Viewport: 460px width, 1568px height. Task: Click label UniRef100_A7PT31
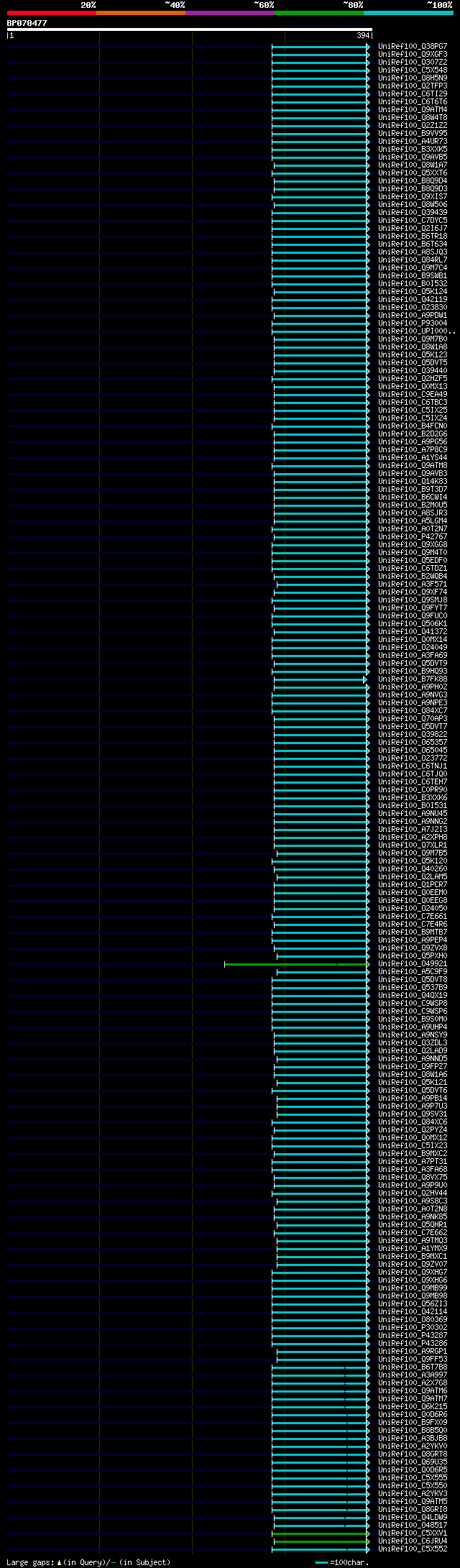point(413,1161)
